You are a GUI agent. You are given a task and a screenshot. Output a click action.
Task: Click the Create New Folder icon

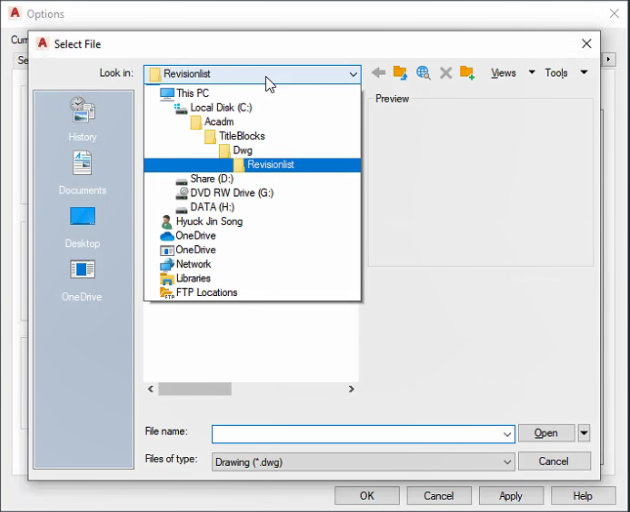click(467, 73)
